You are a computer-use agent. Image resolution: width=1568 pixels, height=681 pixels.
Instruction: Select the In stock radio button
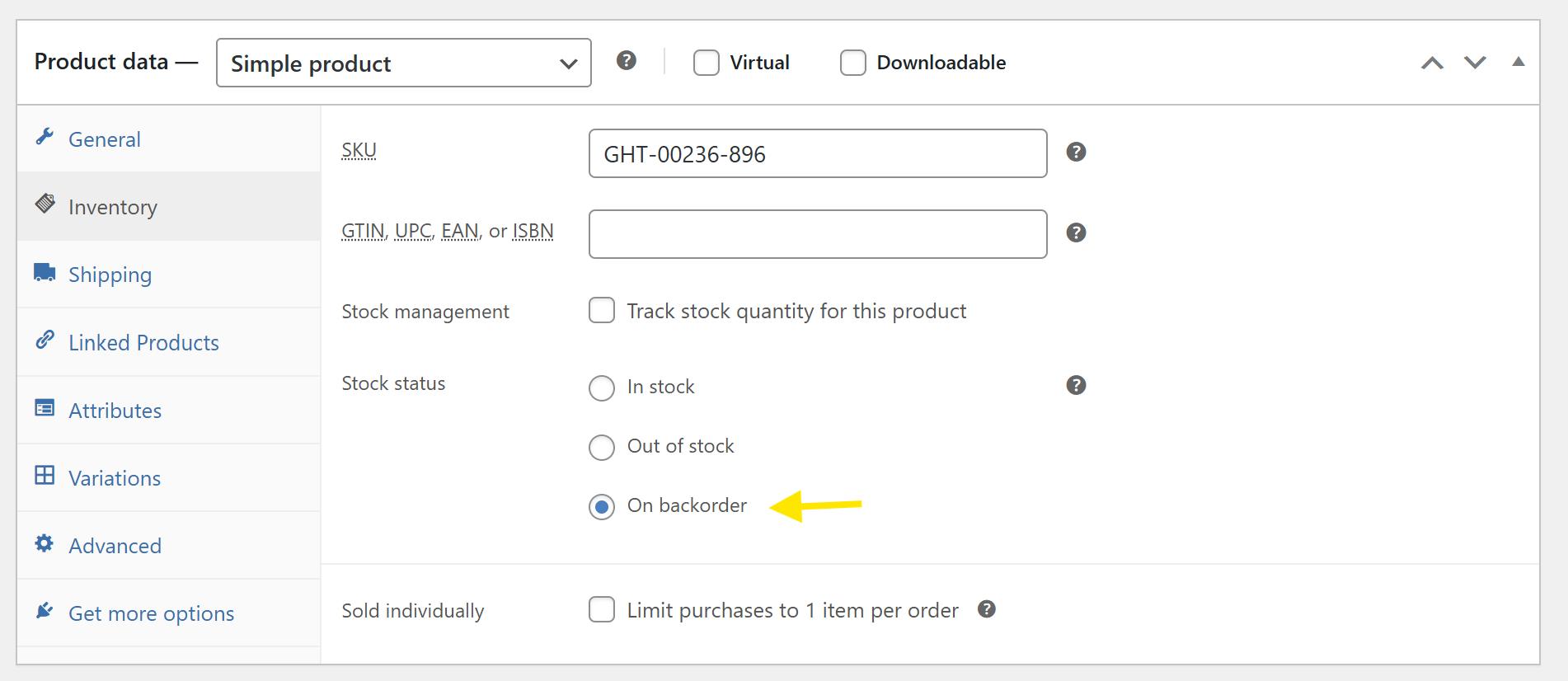point(602,387)
